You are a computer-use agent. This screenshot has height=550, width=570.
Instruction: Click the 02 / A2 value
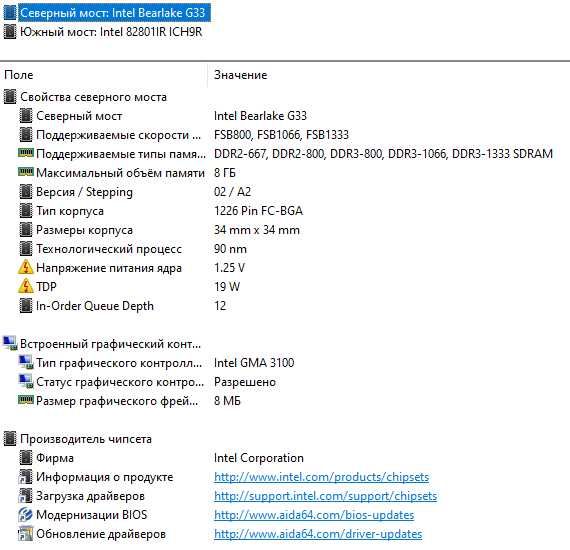[232, 192]
